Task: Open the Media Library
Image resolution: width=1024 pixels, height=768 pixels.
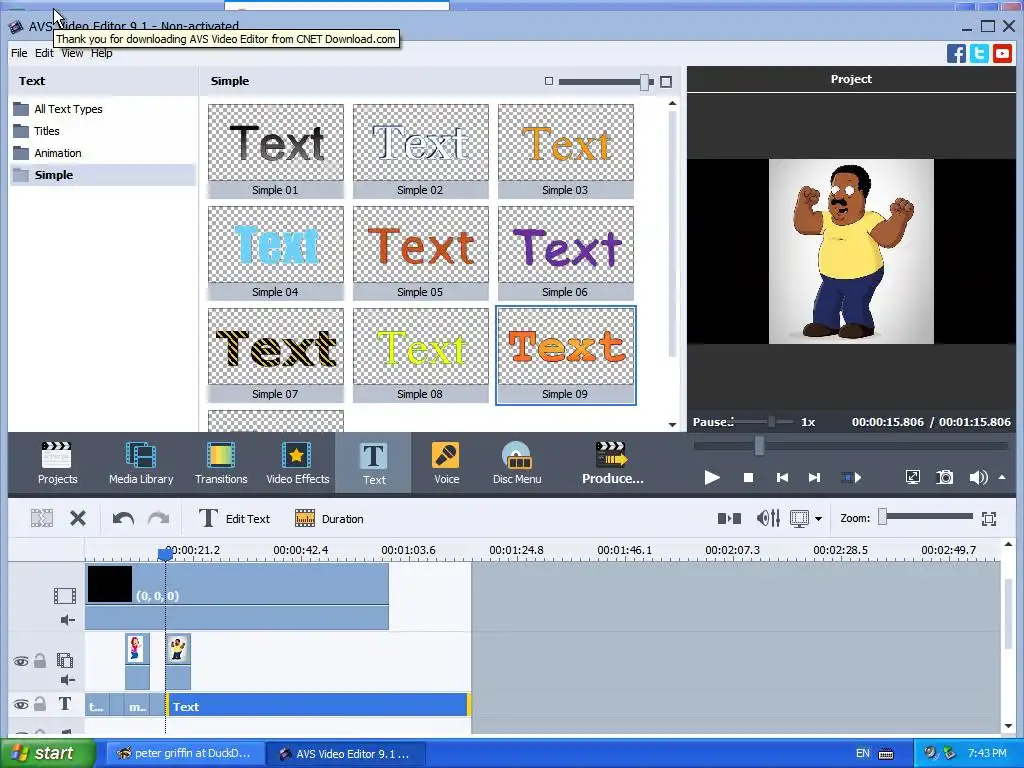Action: pos(141,463)
